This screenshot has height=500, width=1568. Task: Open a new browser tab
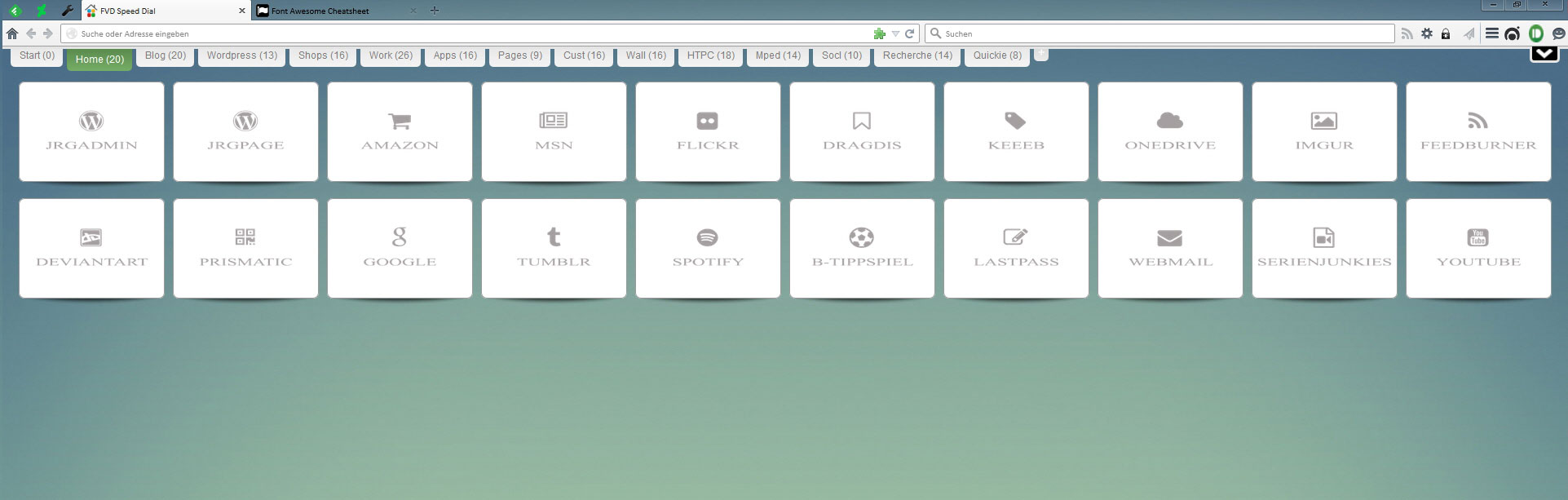pyautogui.click(x=435, y=11)
